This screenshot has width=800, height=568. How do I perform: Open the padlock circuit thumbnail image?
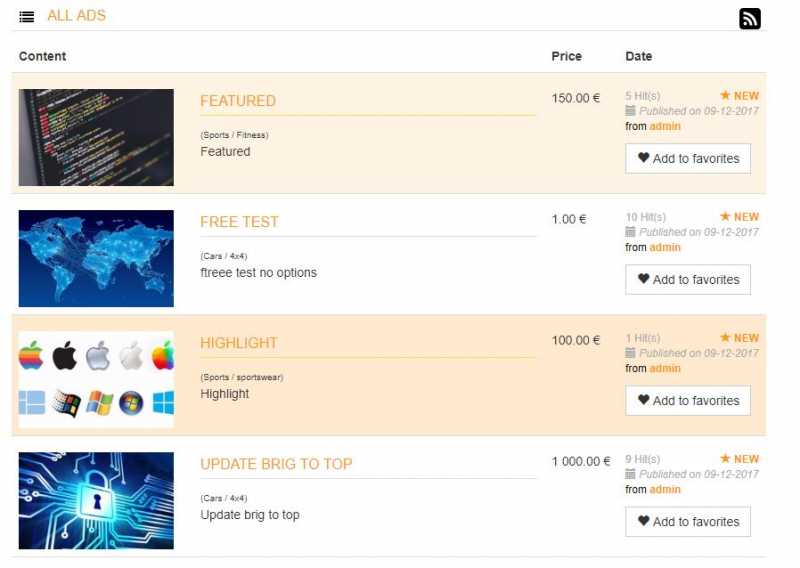[x=96, y=501]
